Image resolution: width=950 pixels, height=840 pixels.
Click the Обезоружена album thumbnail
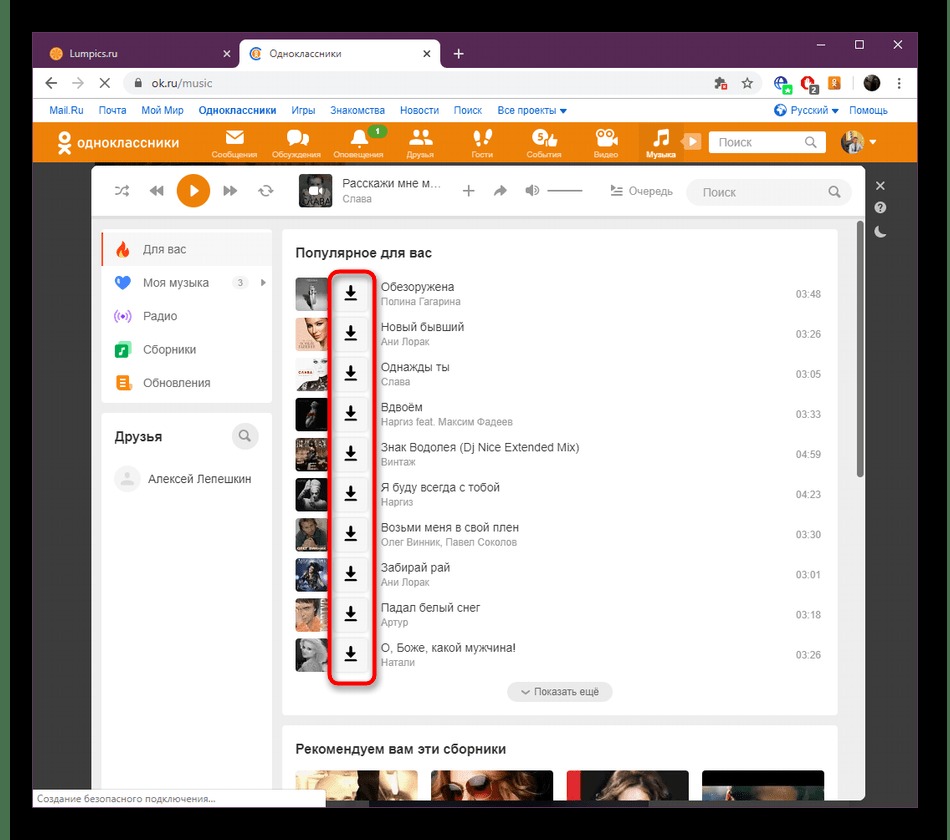[x=311, y=294]
